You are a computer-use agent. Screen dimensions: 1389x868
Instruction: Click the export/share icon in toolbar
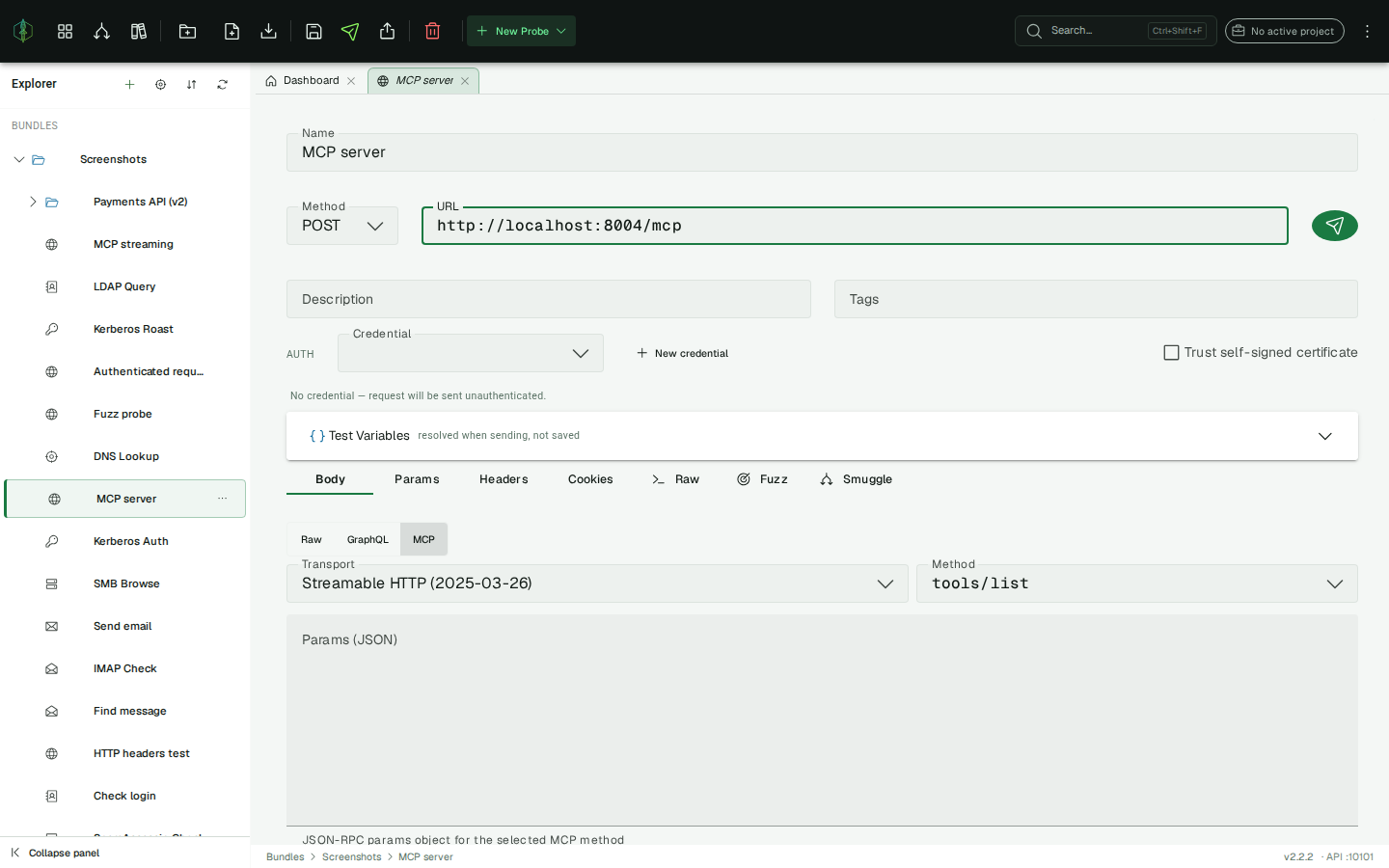[x=387, y=31]
